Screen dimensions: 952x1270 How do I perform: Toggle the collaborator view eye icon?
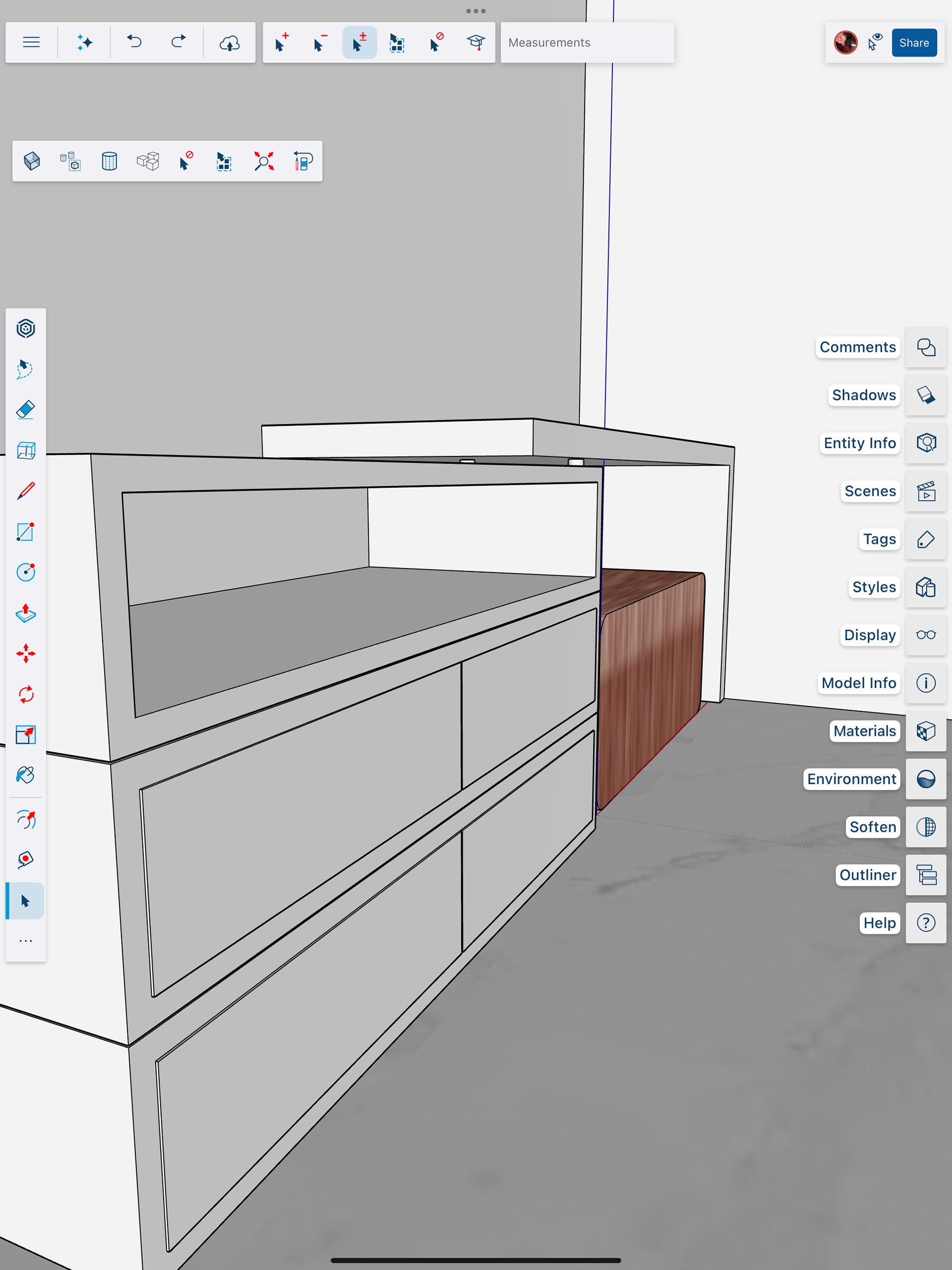point(875,42)
